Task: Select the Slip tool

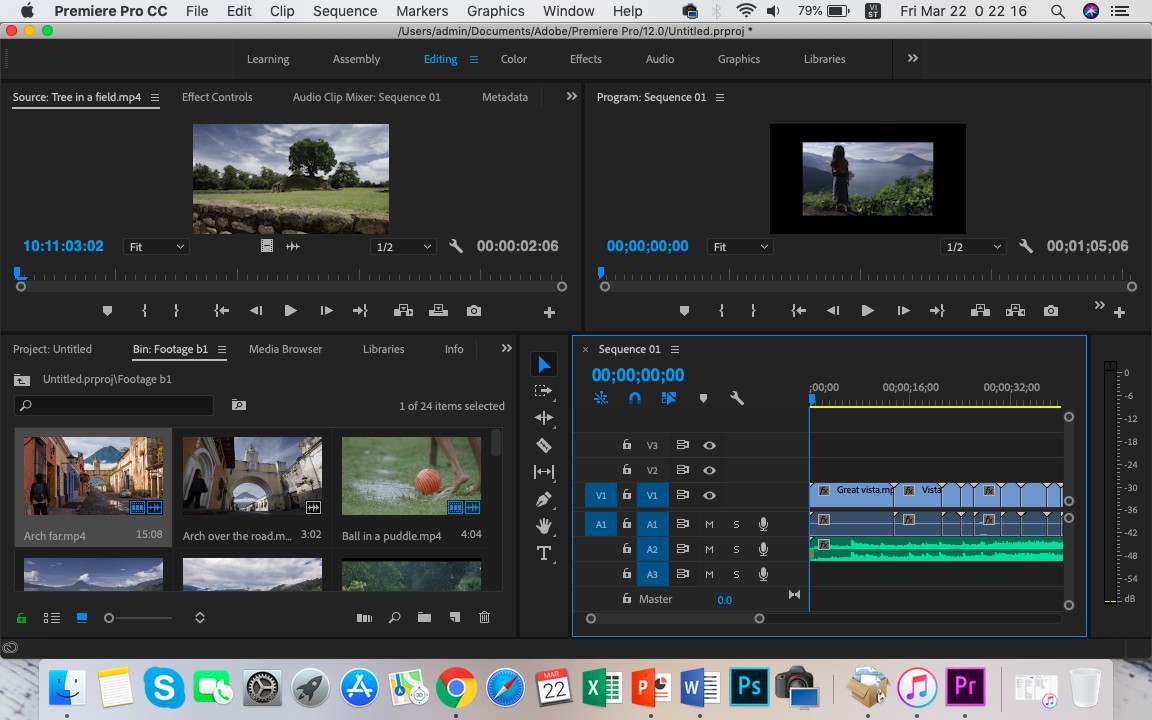Action: (544, 472)
